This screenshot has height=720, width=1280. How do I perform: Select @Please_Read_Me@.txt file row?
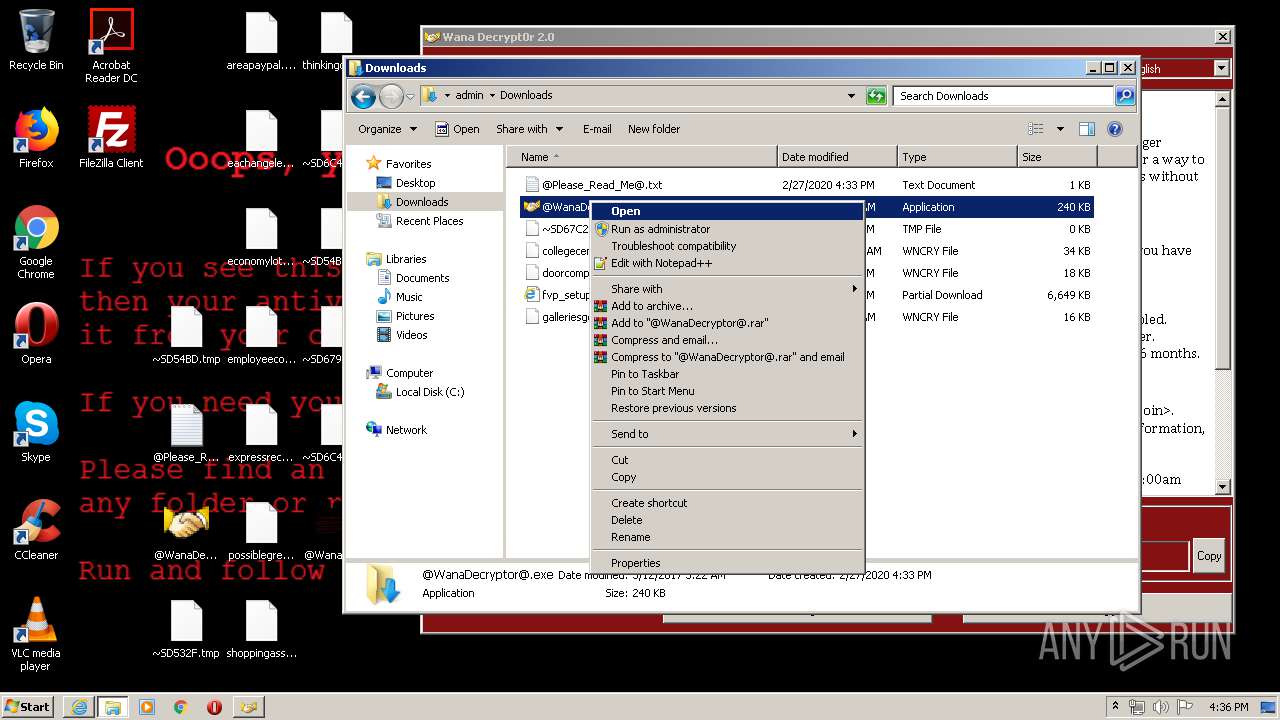[x=808, y=185]
